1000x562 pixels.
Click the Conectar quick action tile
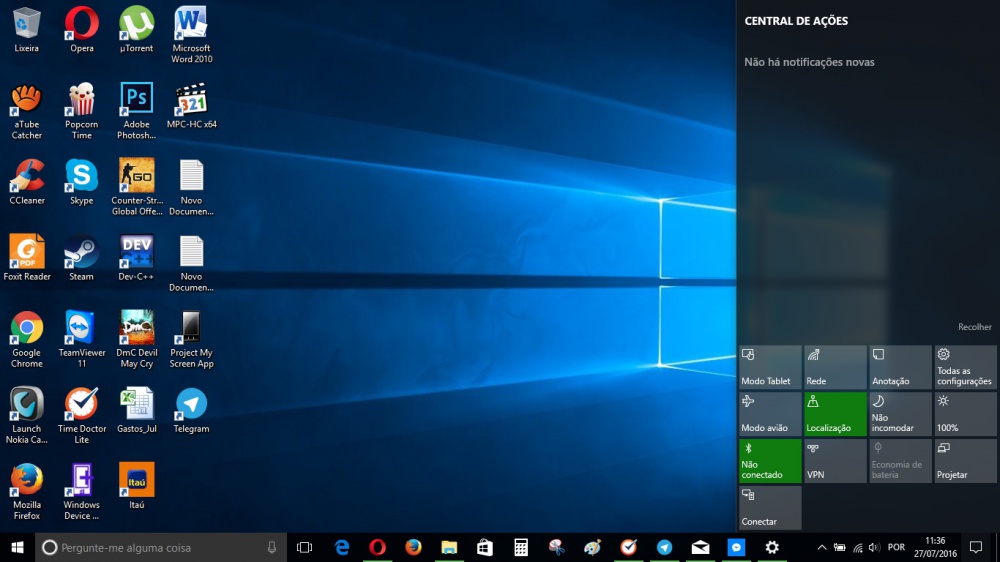click(770, 508)
